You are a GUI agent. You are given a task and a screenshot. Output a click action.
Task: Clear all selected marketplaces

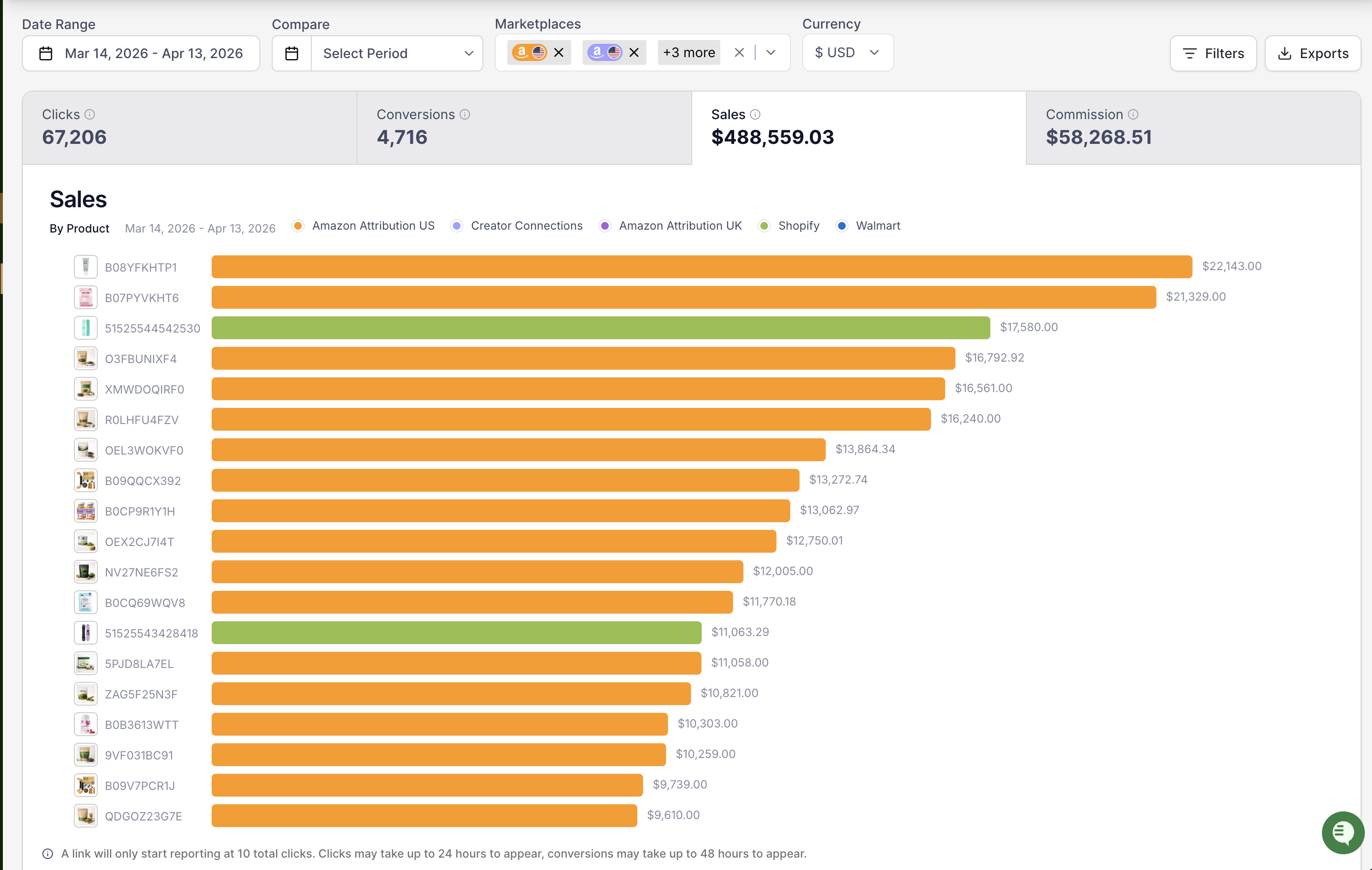click(x=739, y=53)
